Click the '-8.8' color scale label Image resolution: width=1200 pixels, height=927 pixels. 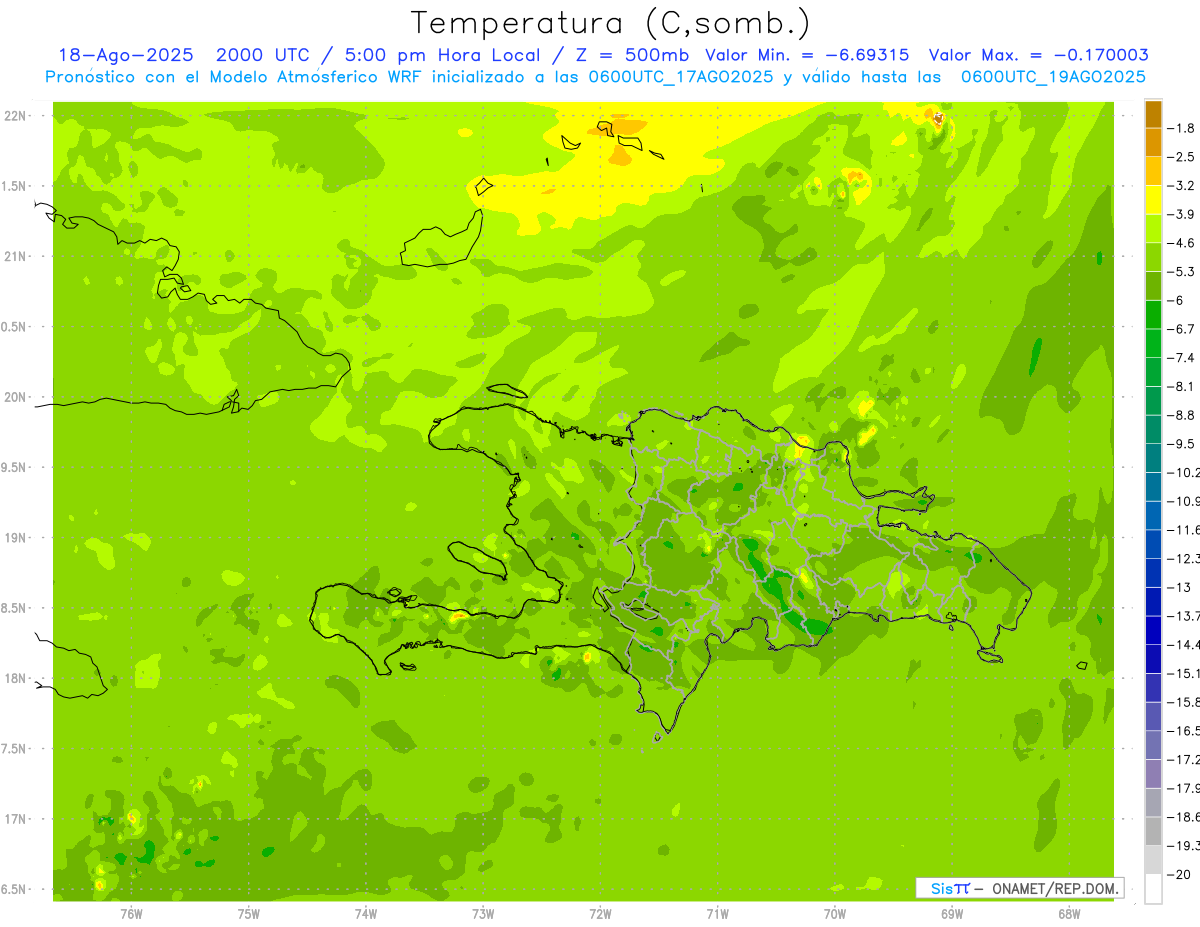coord(1181,415)
